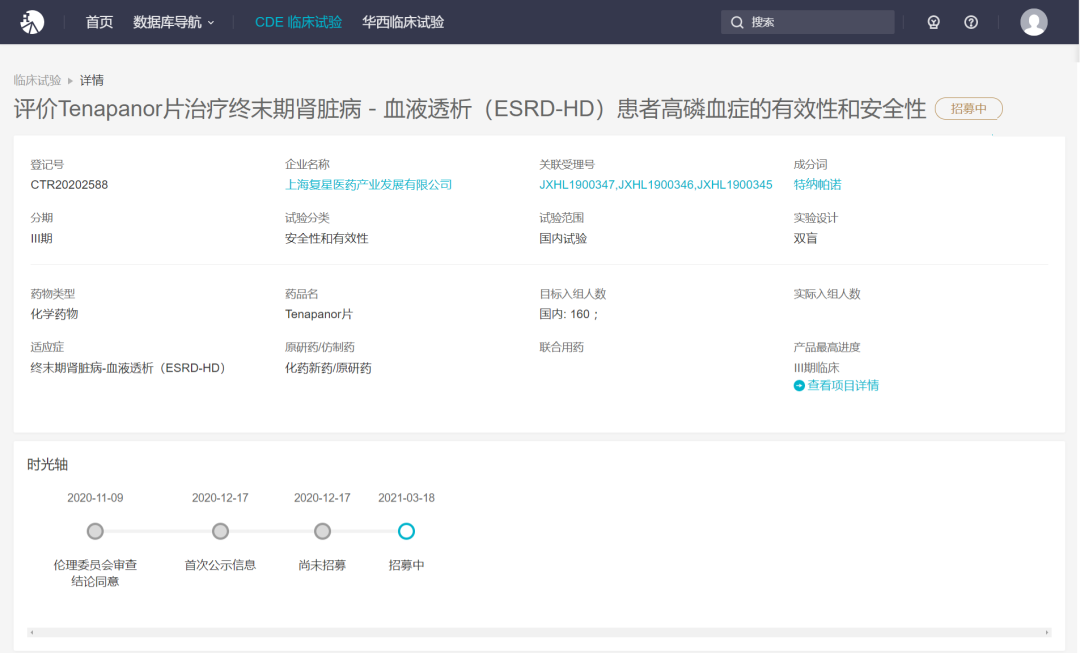Click the 安全性和有效性 value
The width and height of the screenshot is (1080, 653).
(x=326, y=238)
